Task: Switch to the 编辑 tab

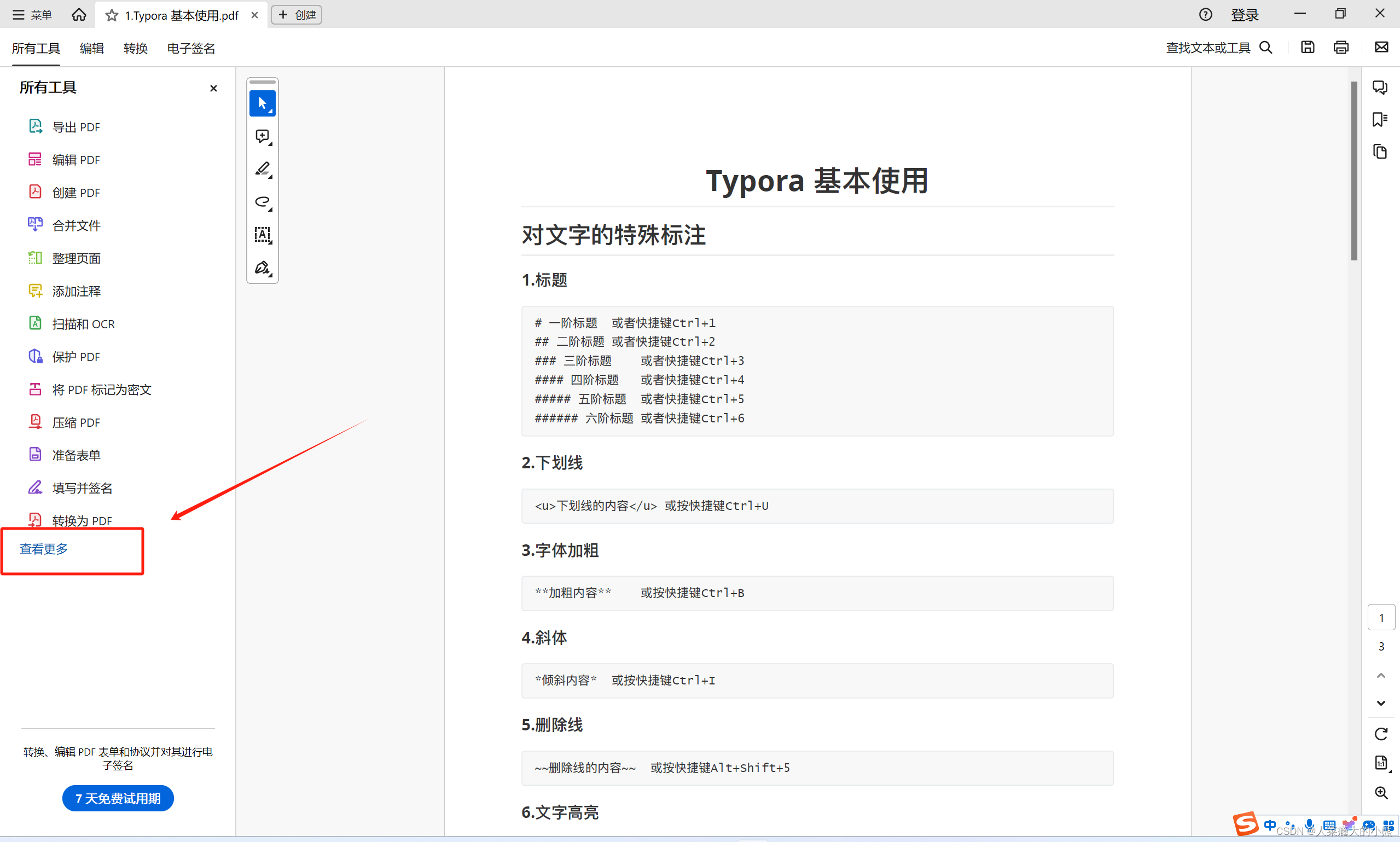Action: pyautogui.click(x=91, y=48)
